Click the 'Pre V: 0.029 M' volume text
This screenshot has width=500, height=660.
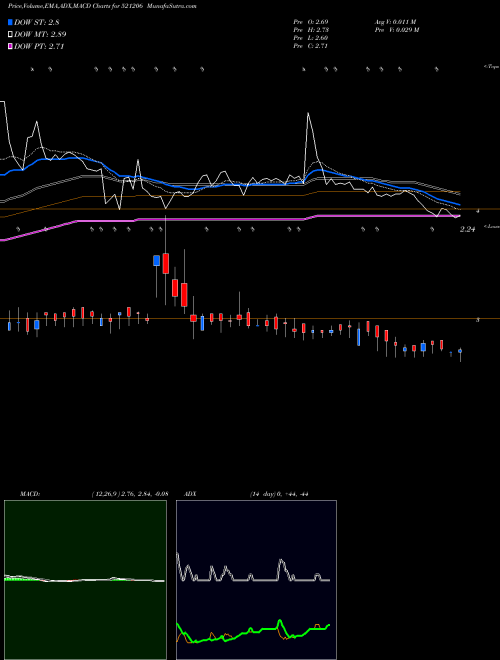pyautogui.click(x=396, y=30)
